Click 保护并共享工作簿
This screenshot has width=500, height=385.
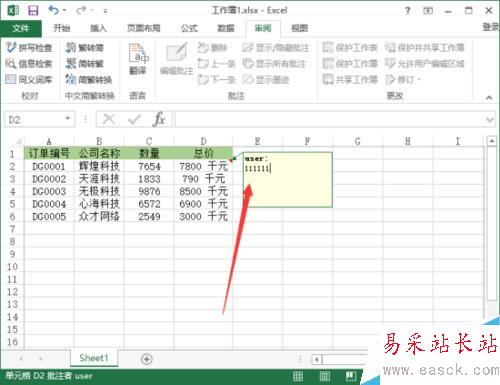[x=425, y=48]
